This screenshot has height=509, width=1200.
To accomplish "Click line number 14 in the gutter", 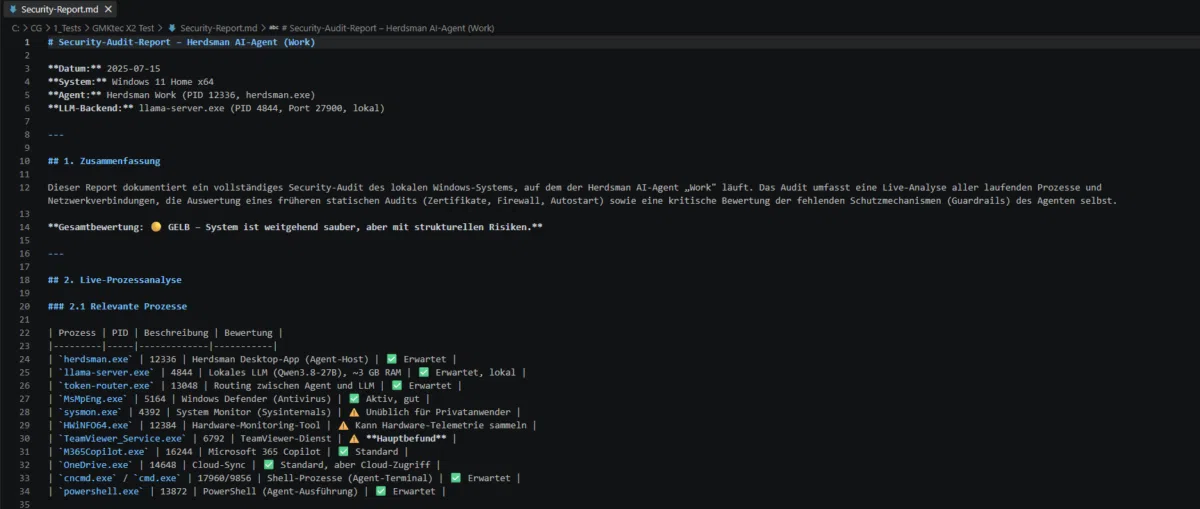I will coord(26,227).
